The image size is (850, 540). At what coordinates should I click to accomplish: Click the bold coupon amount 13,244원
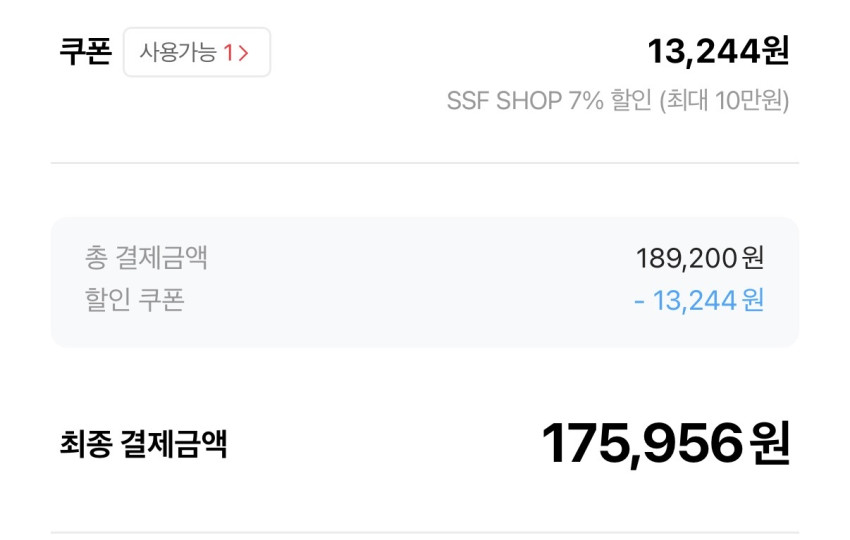pyautogui.click(x=718, y=51)
